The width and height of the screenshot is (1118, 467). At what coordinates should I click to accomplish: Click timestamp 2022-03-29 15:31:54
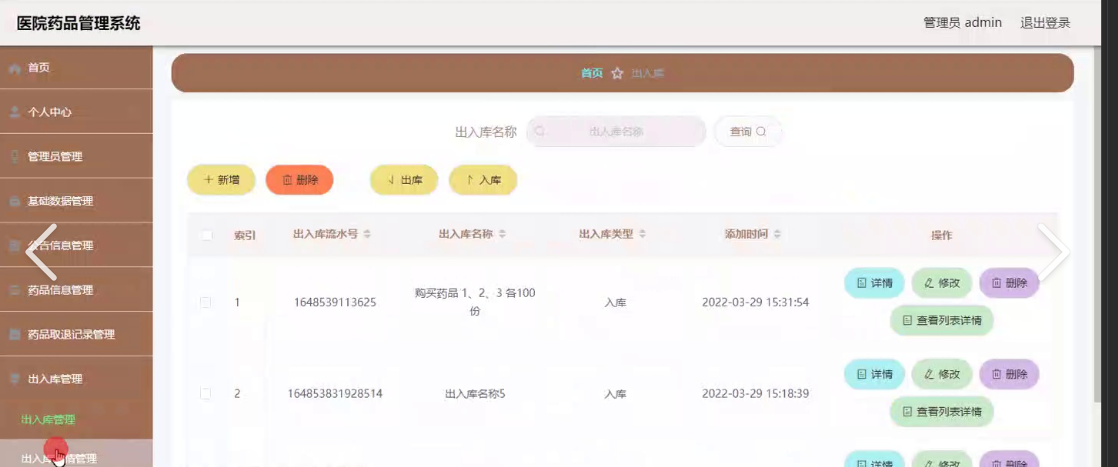click(x=755, y=302)
